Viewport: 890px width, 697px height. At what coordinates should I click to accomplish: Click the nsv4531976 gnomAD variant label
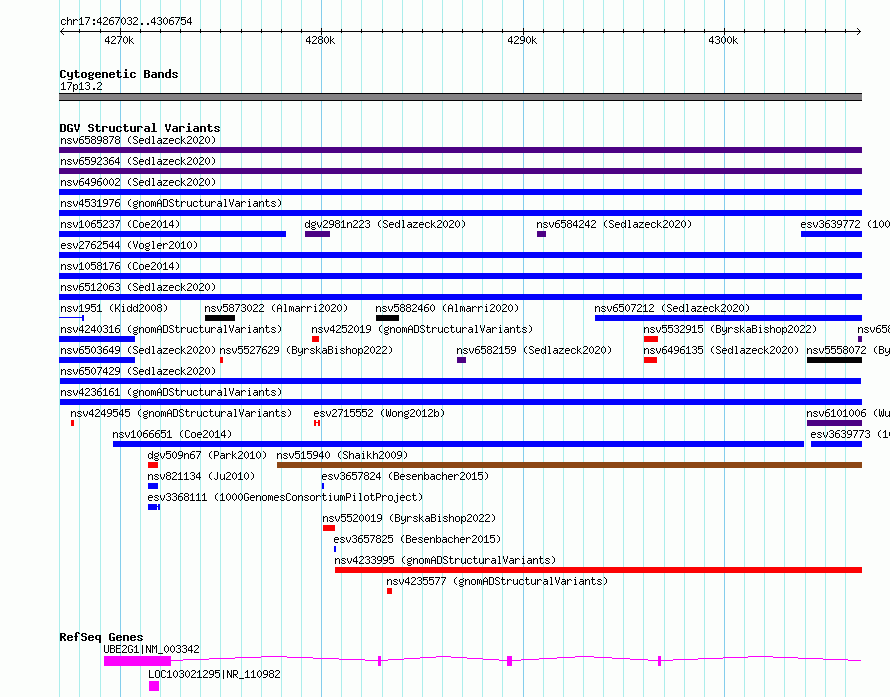171,203
